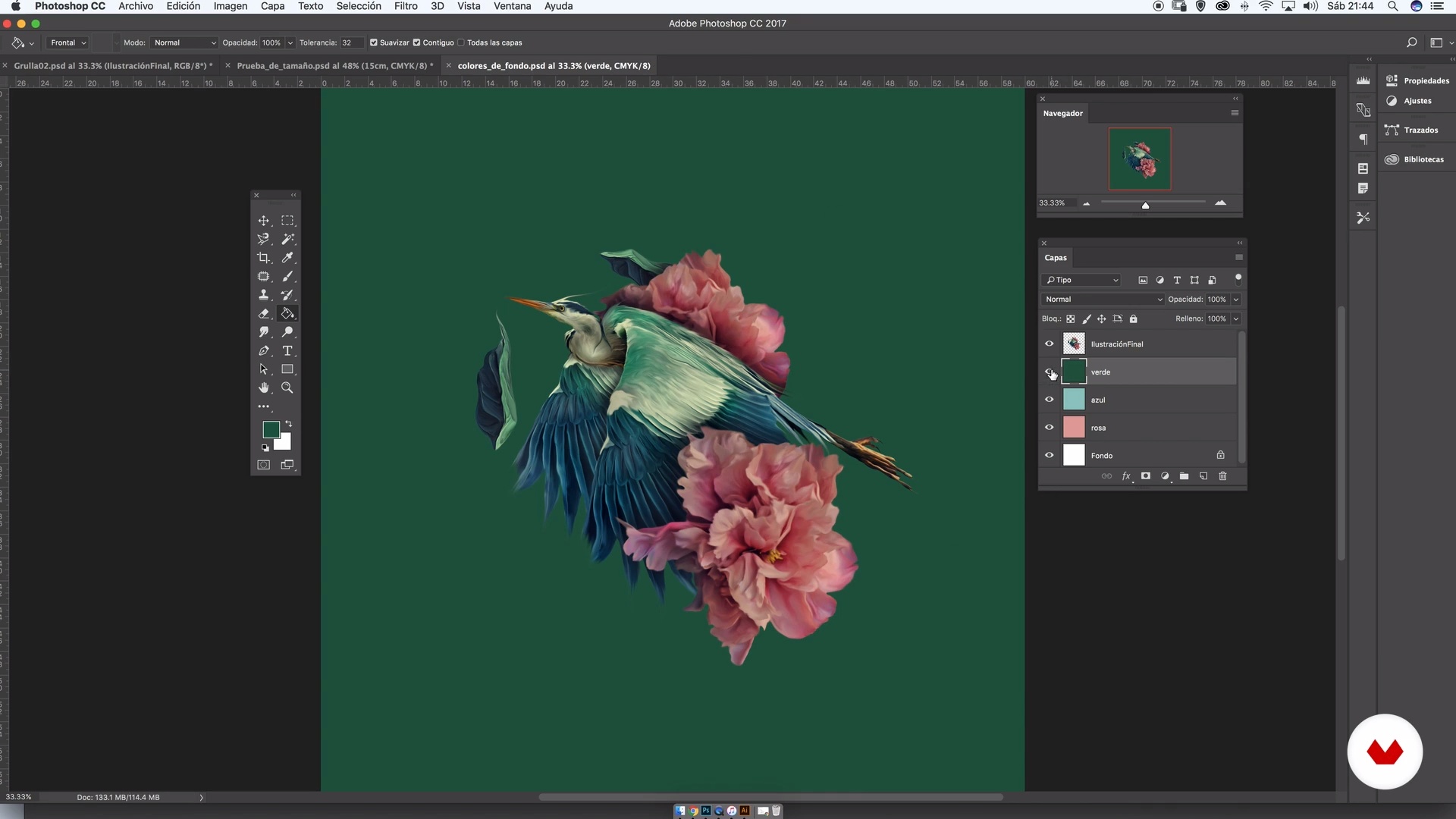
Task: Add a layer style fx
Action: (1127, 476)
